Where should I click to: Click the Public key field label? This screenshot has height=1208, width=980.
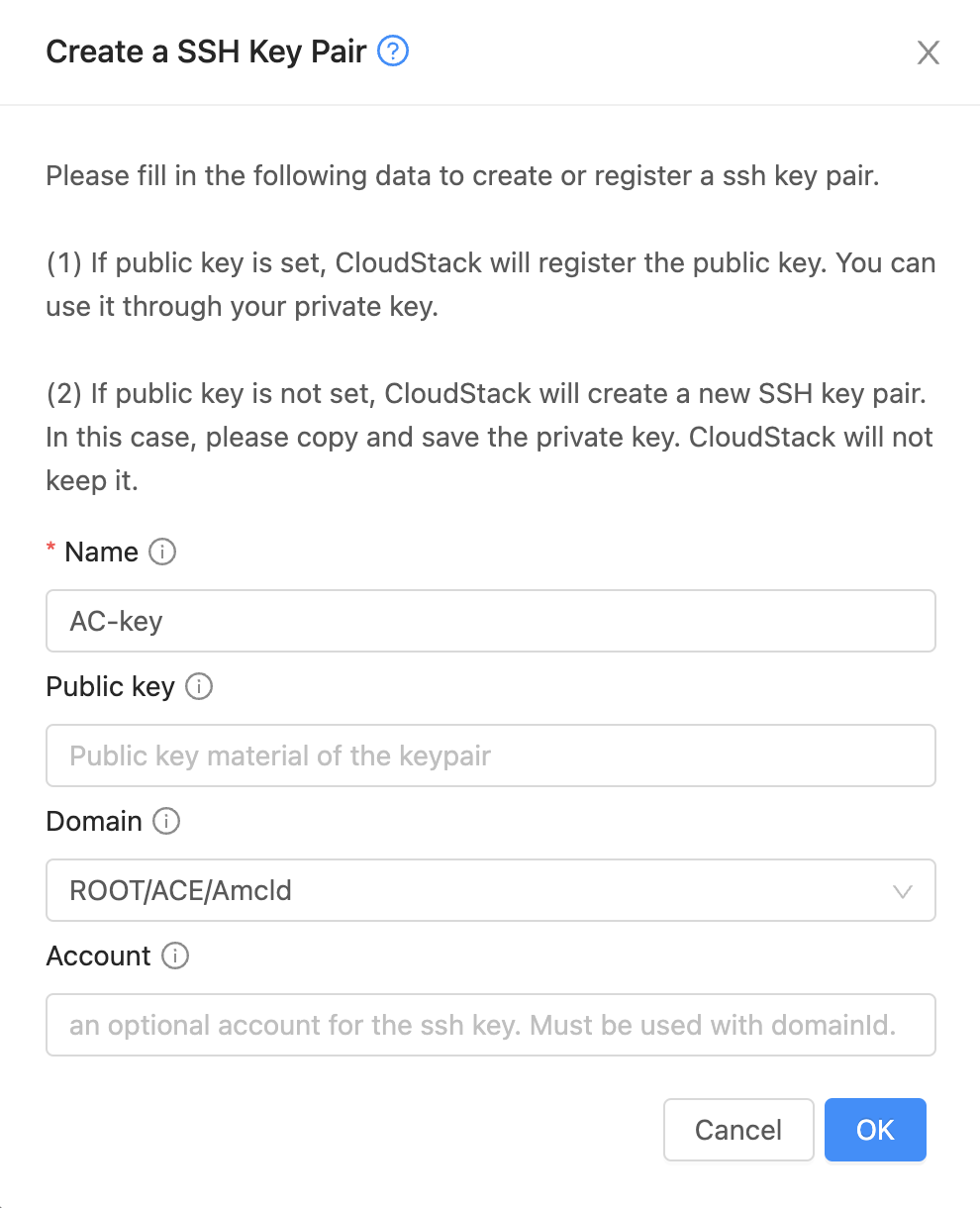(x=110, y=686)
